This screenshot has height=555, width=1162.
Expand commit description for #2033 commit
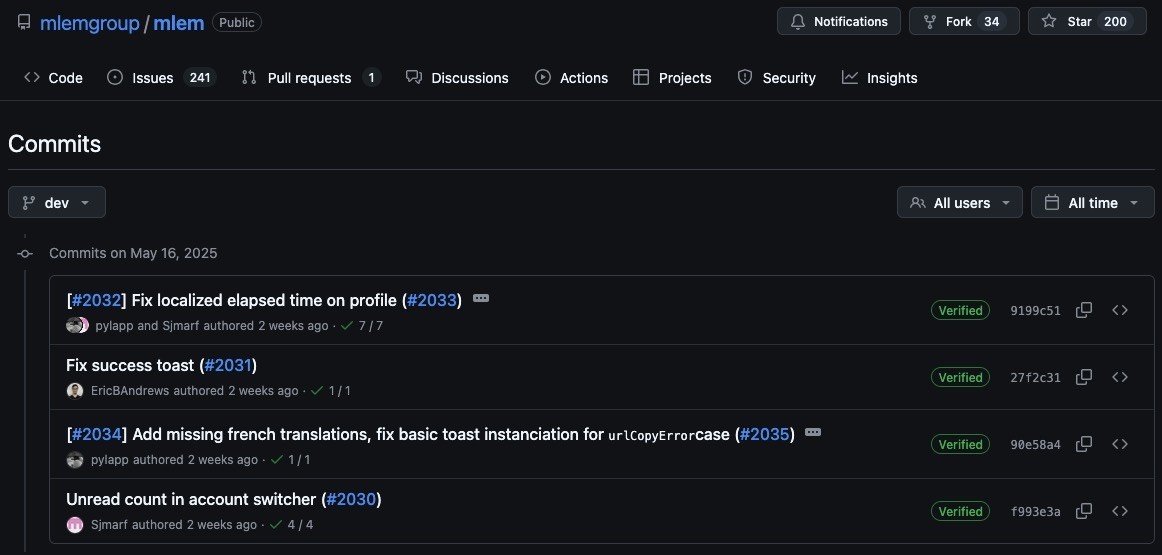[x=481, y=299]
